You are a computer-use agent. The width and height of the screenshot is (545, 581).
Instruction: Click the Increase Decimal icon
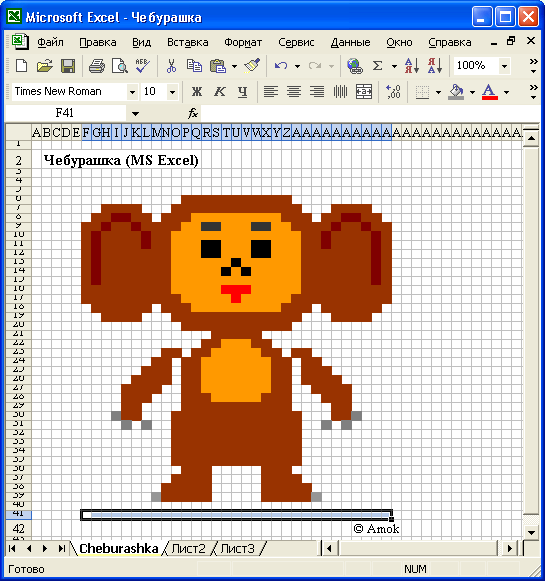coord(393,91)
